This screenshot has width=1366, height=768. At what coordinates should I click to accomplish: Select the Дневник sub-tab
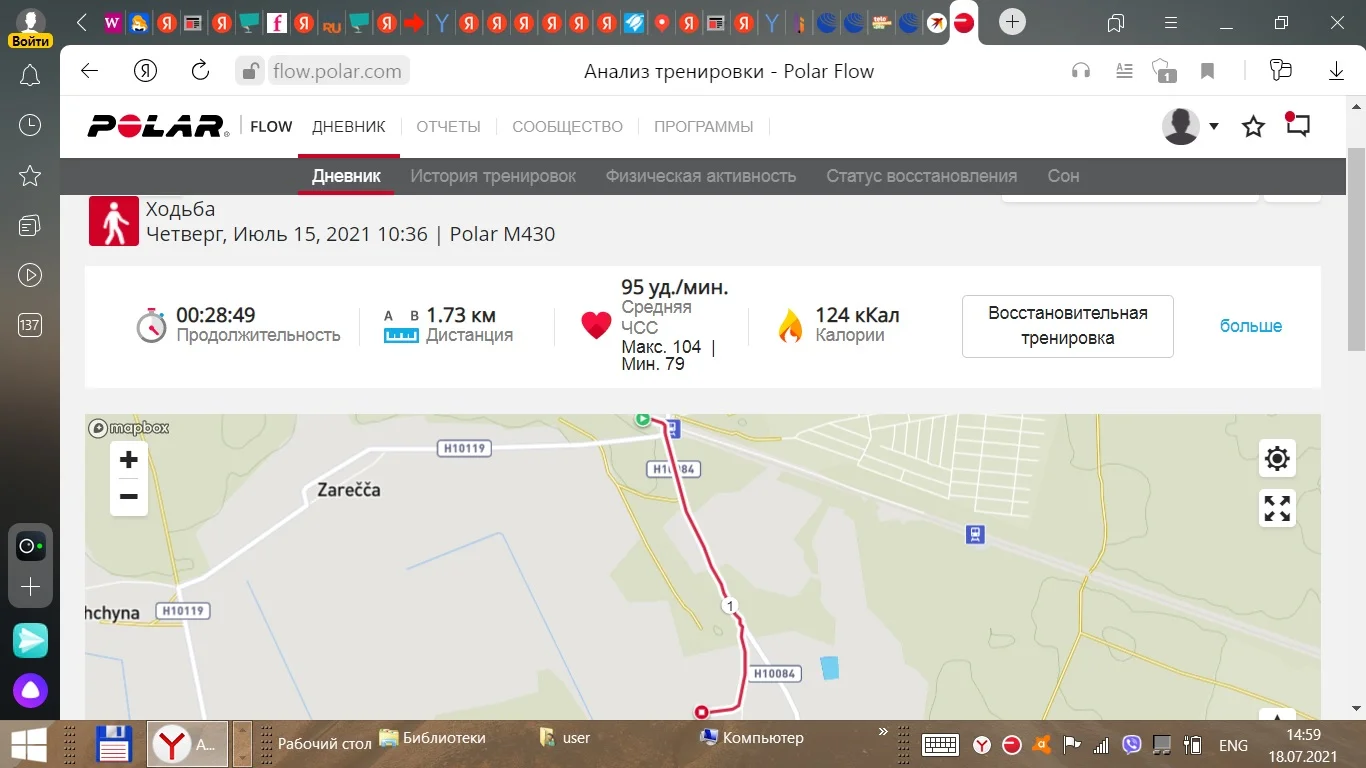click(346, 176)
